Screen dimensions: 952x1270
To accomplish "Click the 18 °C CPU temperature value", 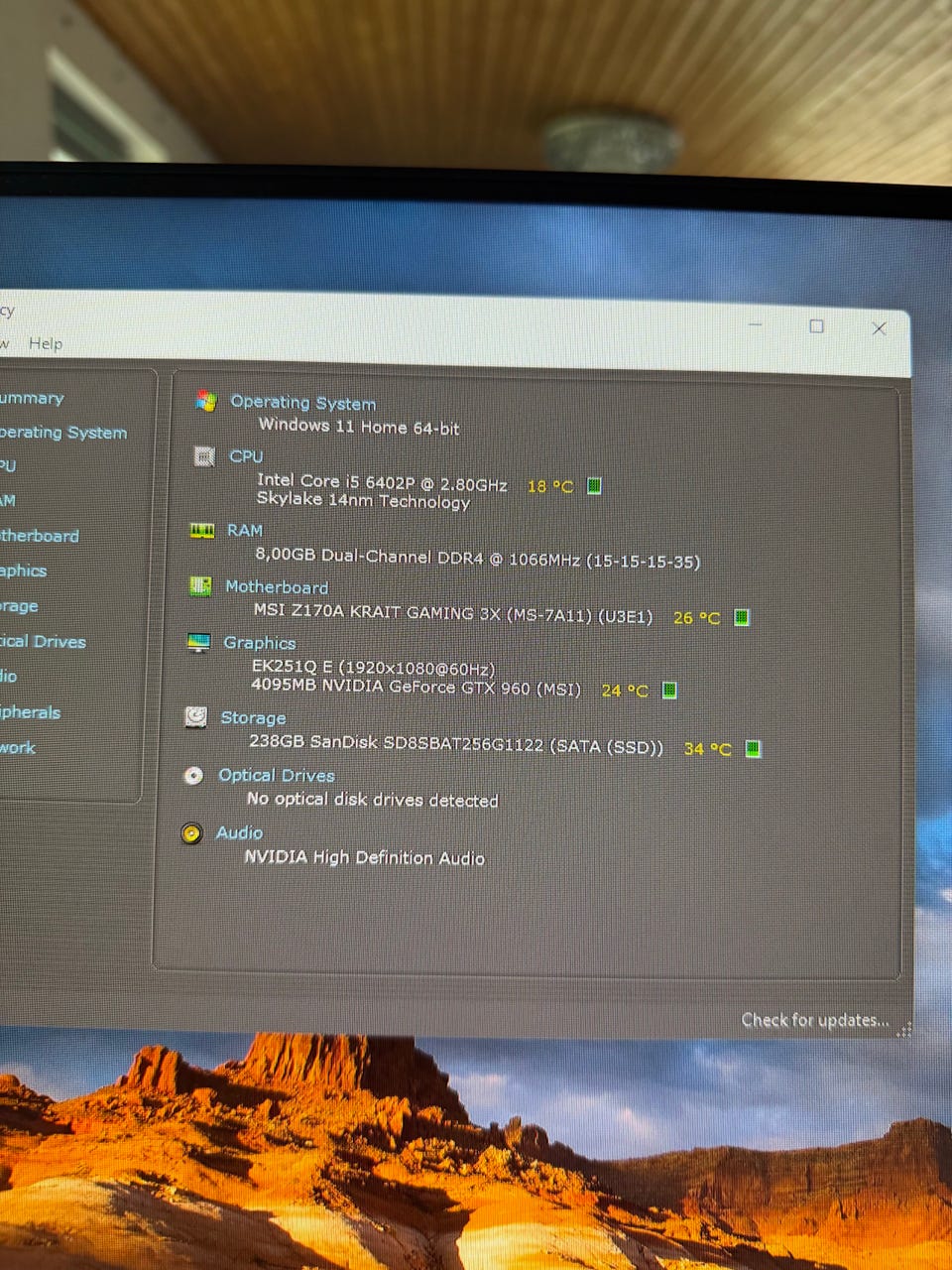I will click(550, 486).
